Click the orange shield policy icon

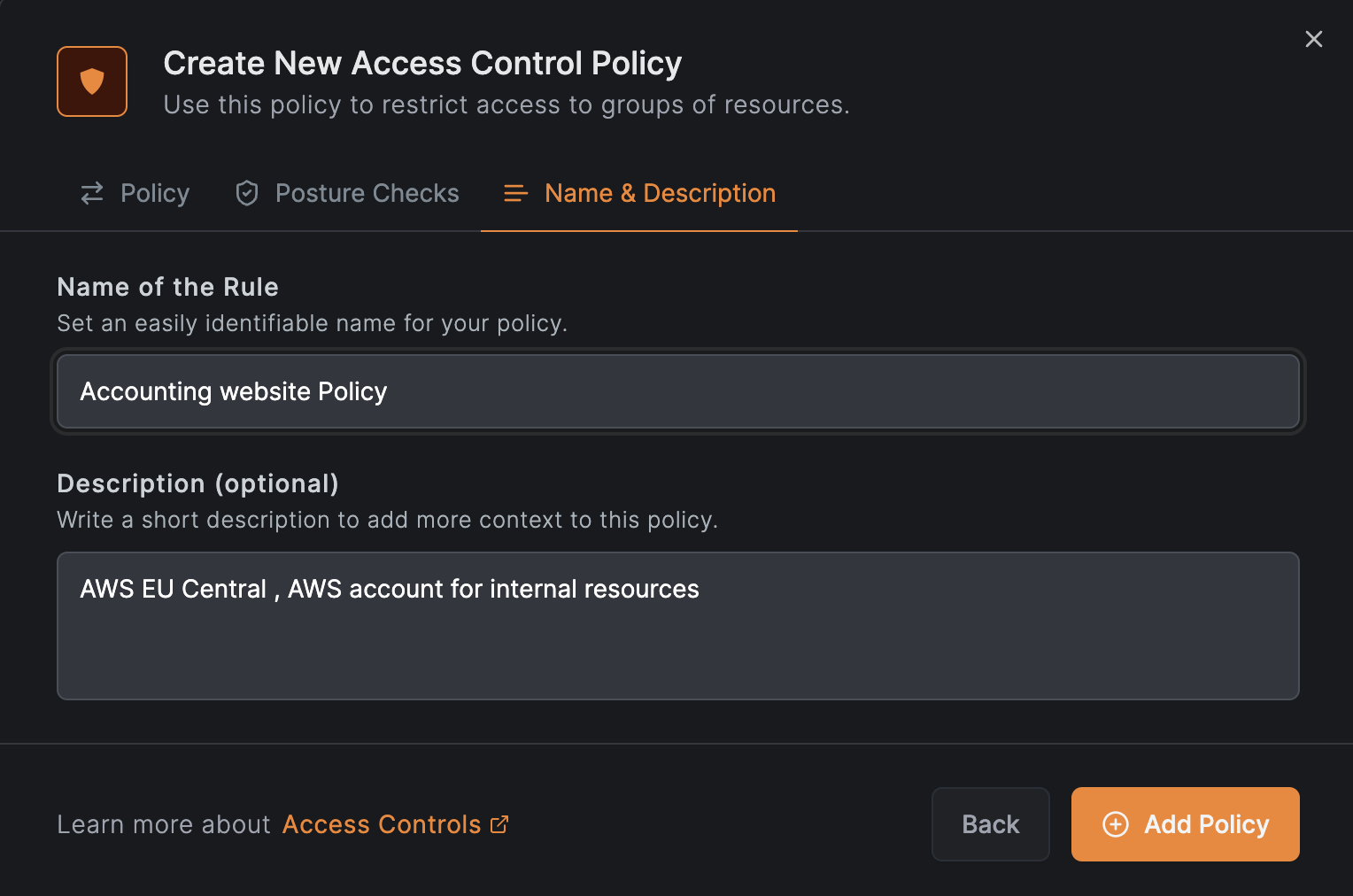point(92,81)
